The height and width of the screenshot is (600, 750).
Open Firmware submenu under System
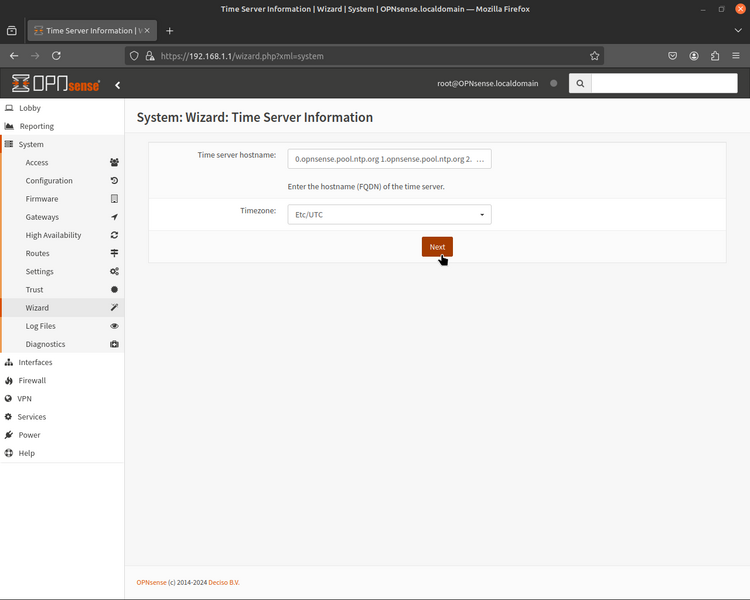[x=62, y=199]
